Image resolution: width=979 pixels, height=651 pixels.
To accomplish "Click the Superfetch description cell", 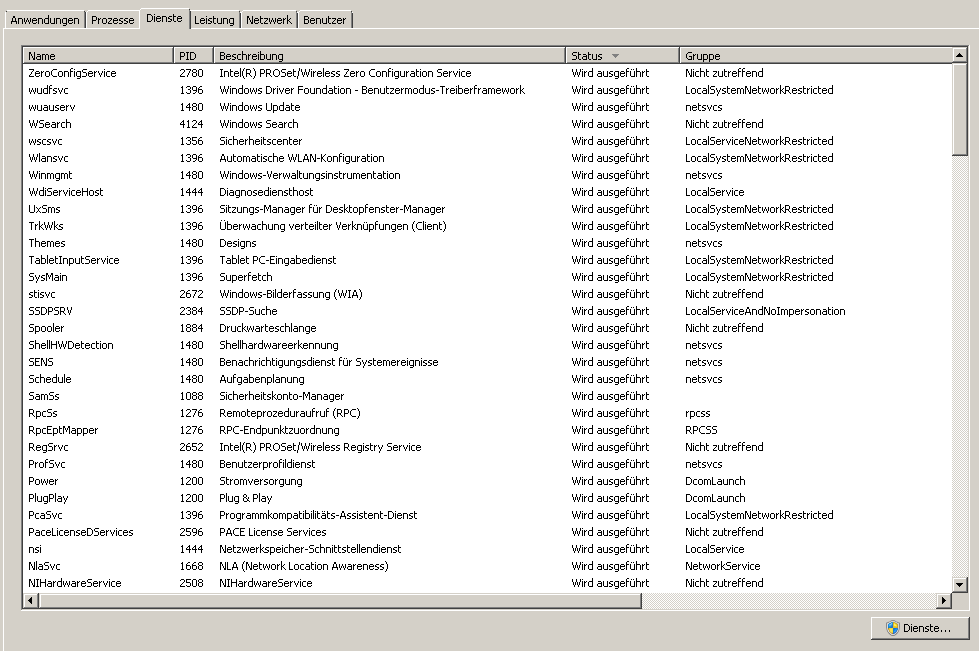I will click(245, 277).
